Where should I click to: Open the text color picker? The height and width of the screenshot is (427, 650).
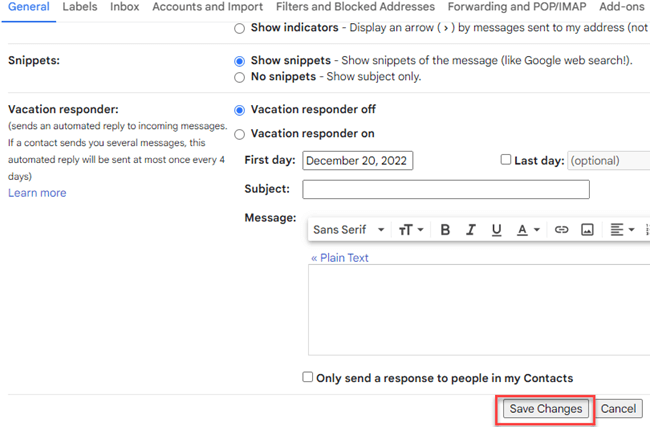click(x=527, y=230)
